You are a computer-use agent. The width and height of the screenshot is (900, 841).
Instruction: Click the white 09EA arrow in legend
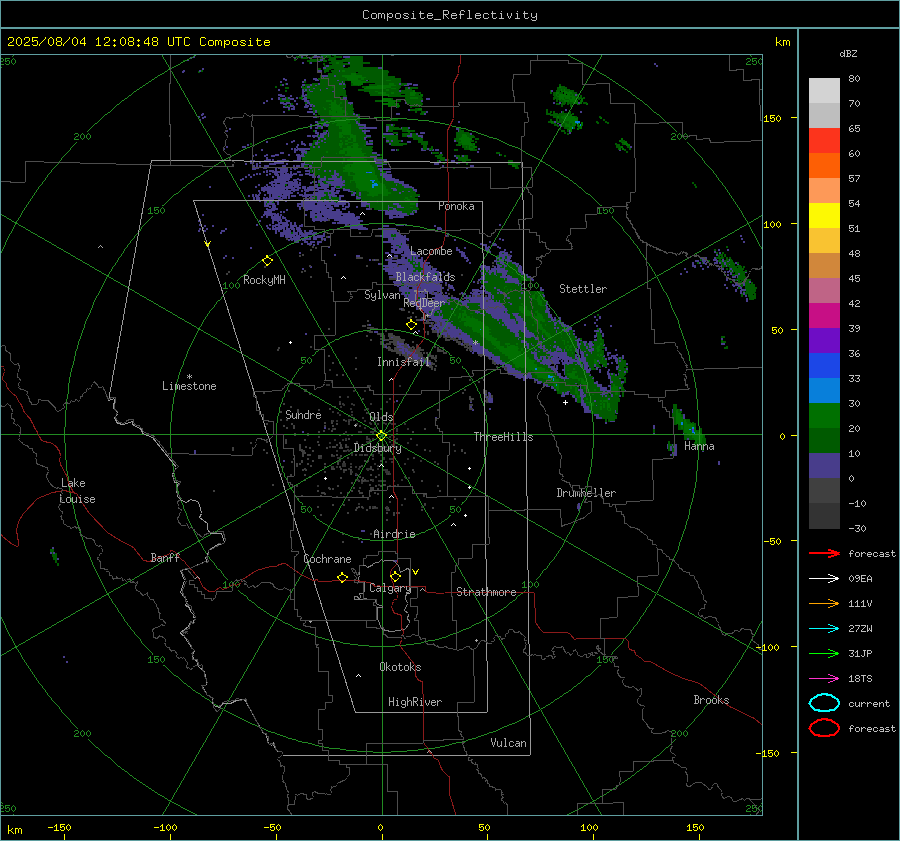coord(824,579)
